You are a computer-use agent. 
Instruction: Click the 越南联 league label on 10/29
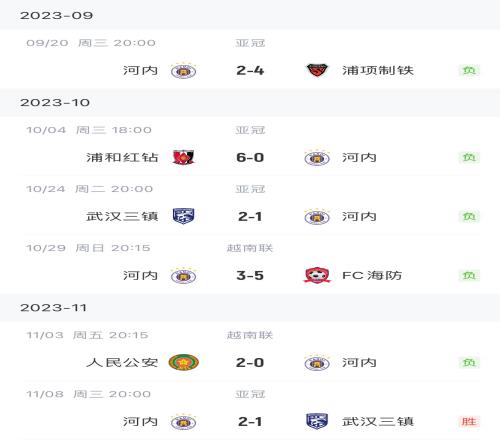[250, 248]
